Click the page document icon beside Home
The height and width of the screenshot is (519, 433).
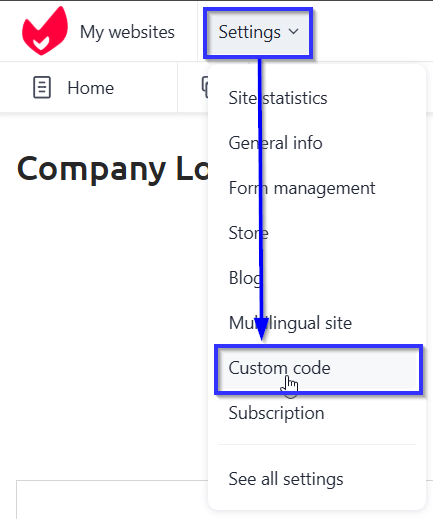(x=42, y=87)
